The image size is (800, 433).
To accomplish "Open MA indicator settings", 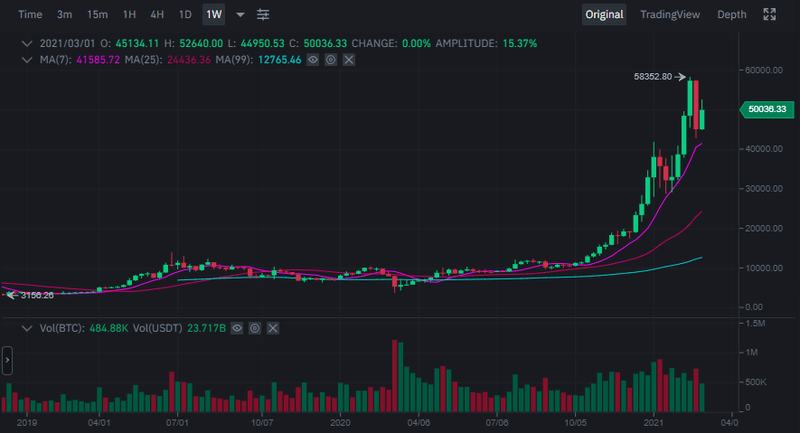I will tap(331, 61).
